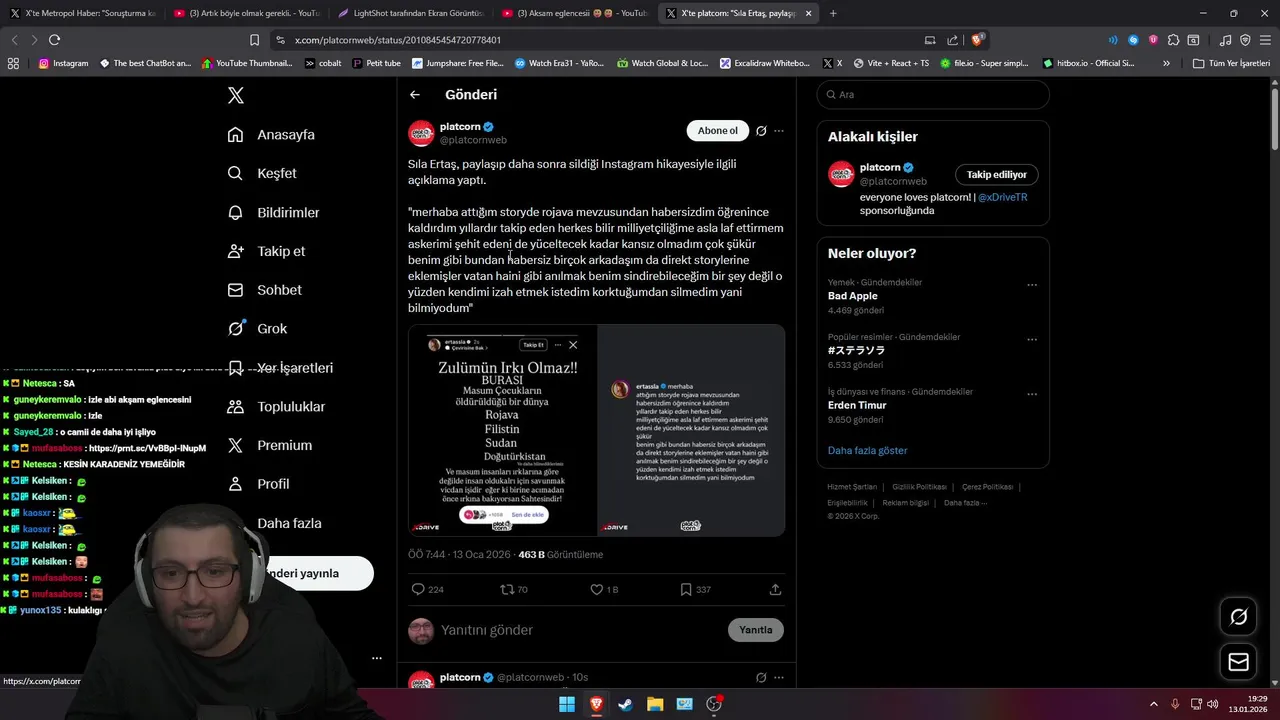Open Instagram bookmark
Screen dimensions: 1280x720
click(x=63, y=63)
